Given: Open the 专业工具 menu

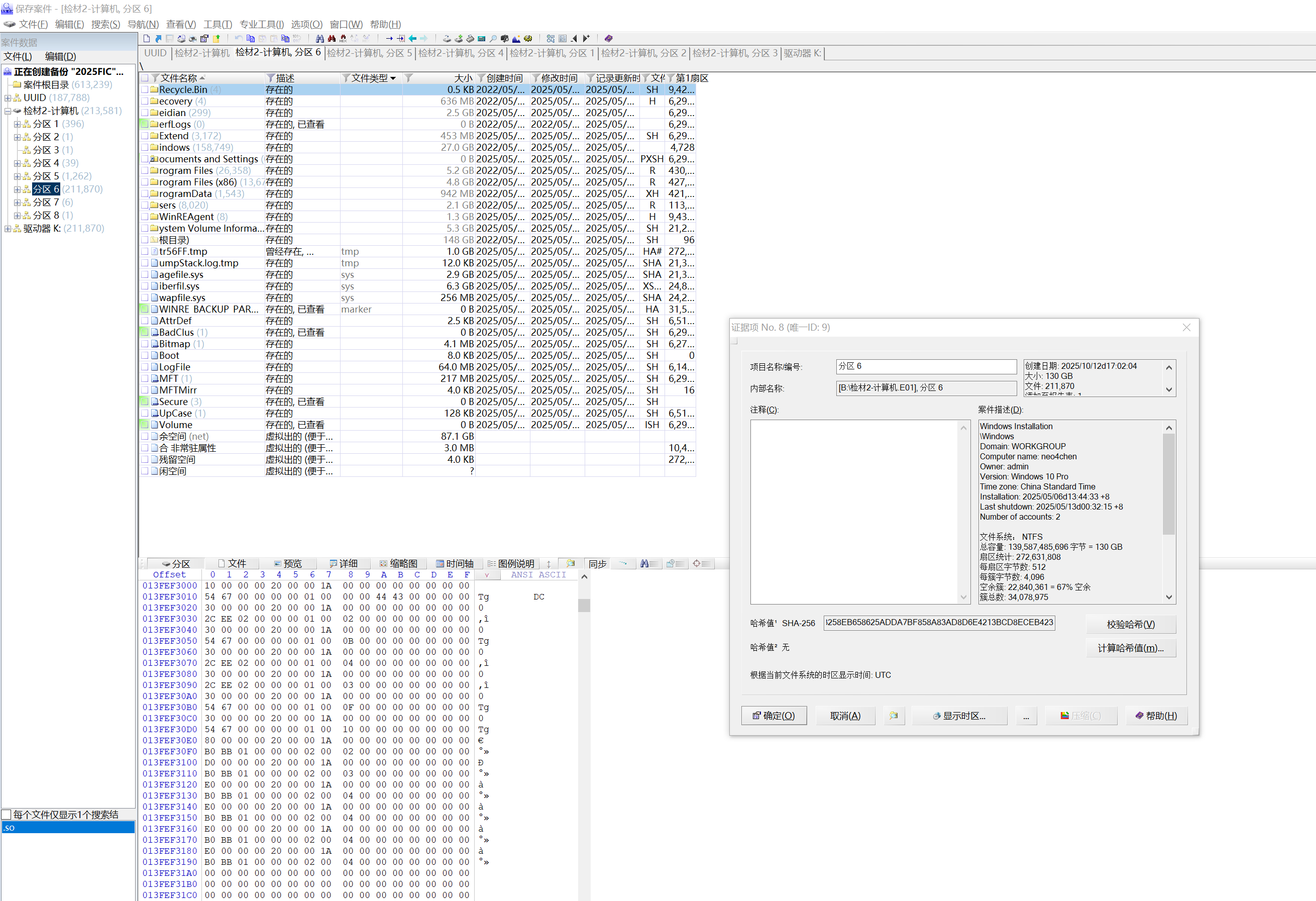Looking at the screenshot, I should point(261,24).
